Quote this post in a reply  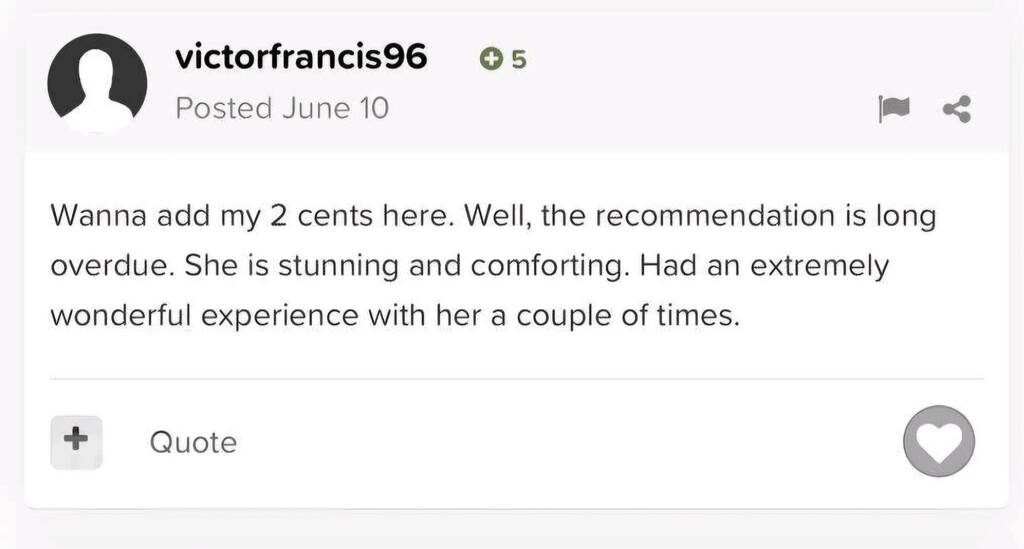[x=193, y=442]
